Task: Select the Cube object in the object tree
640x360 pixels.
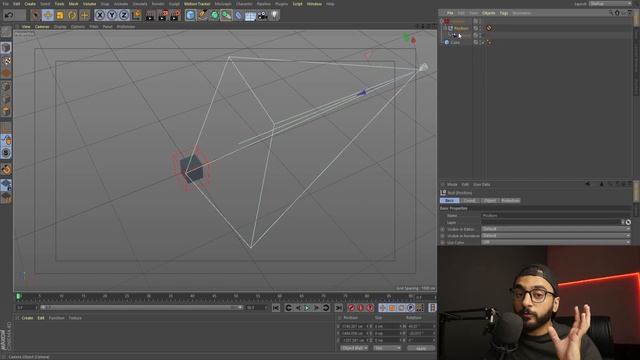Action: pyautogui.click(x=455, y=42)
